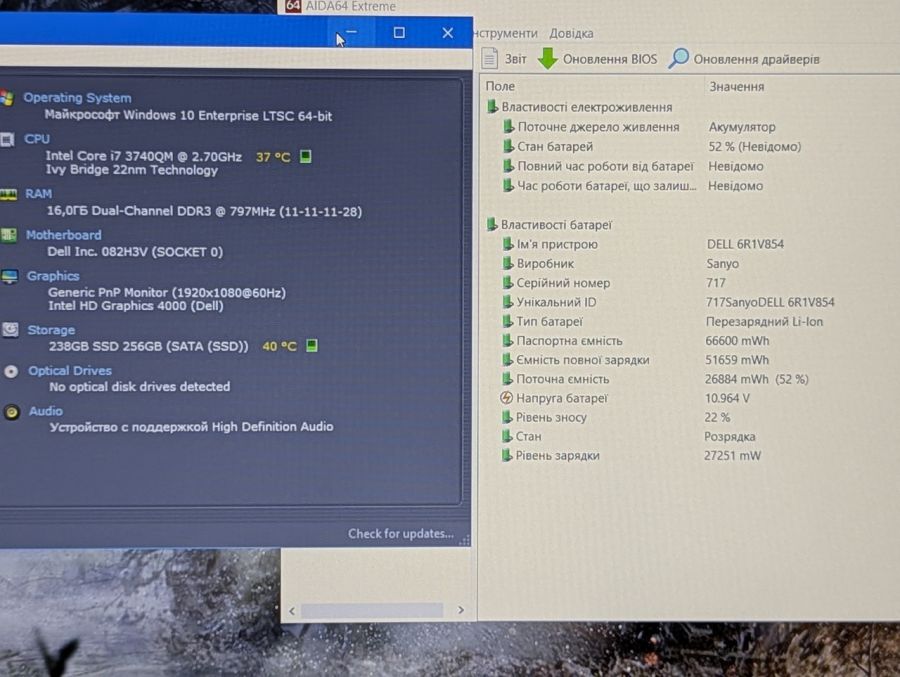Click the Graphics monitor icon in Speccy
The width and height of the screenshot is (900, 677).
pos(10,277)
